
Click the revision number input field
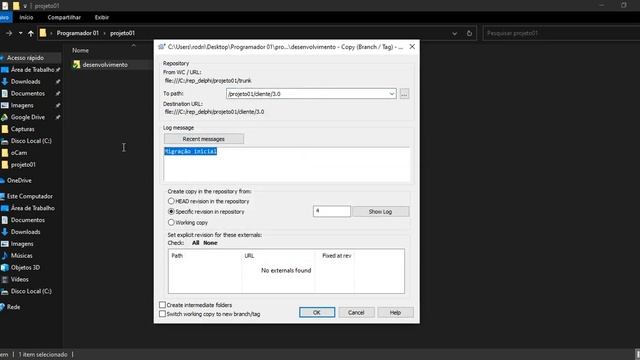click(x=331, y=211)
